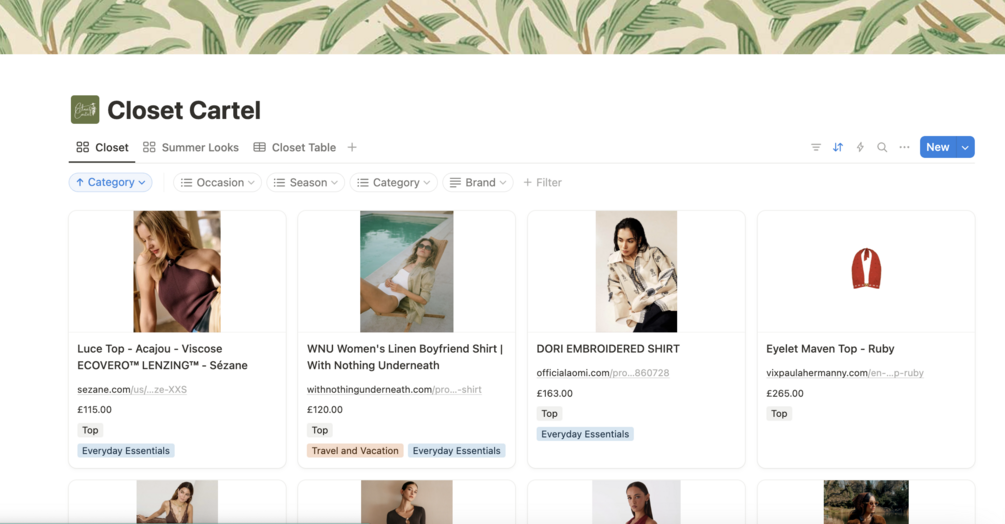Open the Occasion filter dropdown
The height and width of the screenshot is (524, 1005).
point(217,183)
